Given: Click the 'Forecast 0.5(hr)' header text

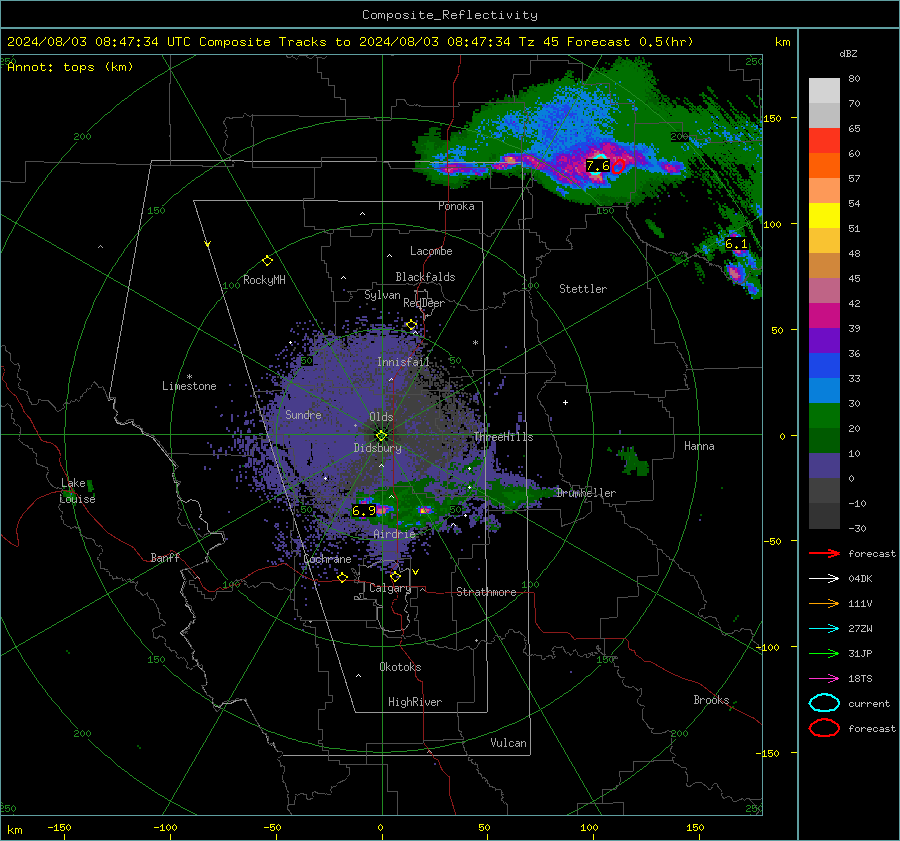Looking at the screenshot, I should coord(630,42).
